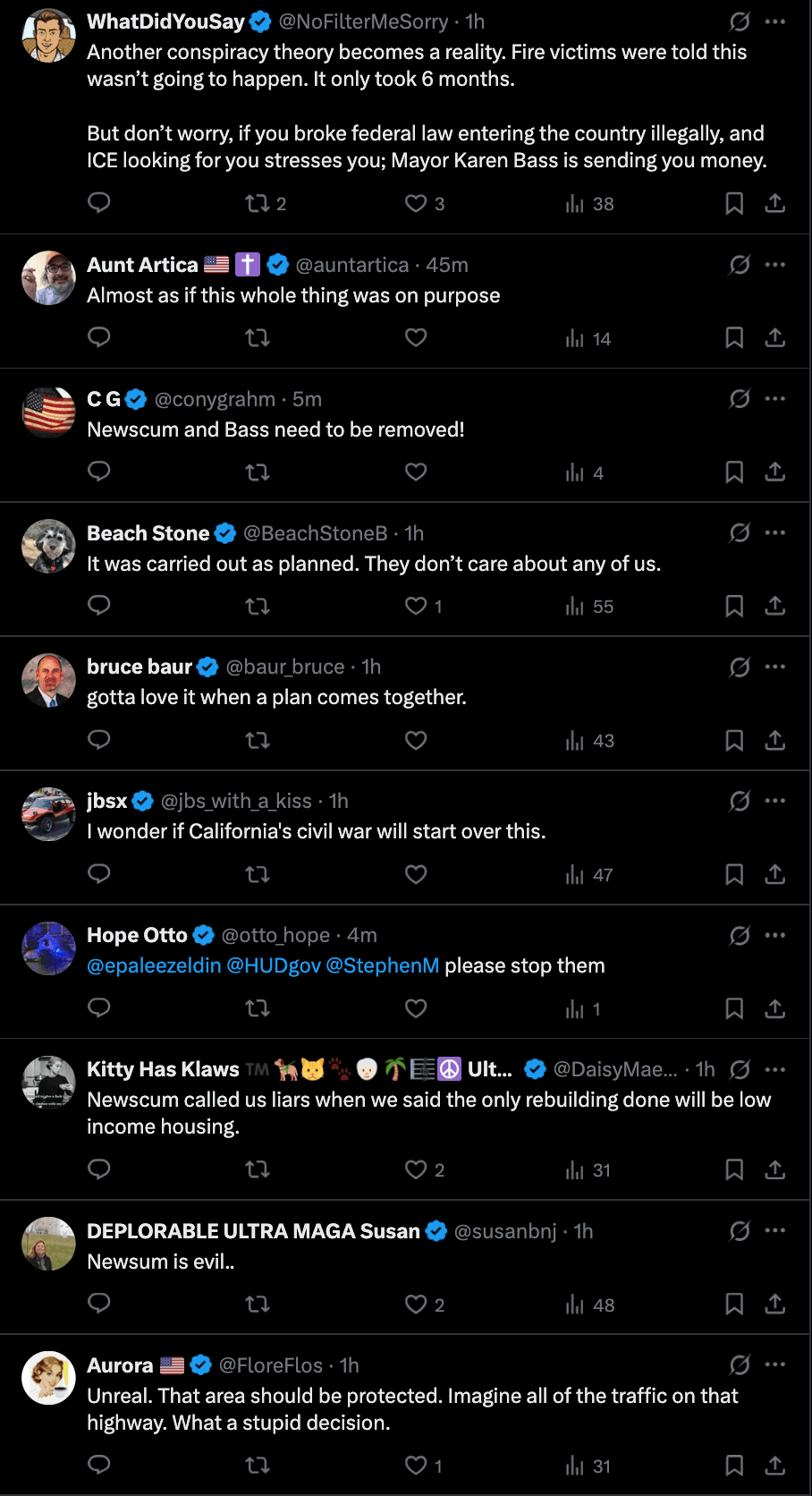The image size is (812, 1496).
Task: Open the @epaleezeldin mention link
Action: tap(154, 965)
